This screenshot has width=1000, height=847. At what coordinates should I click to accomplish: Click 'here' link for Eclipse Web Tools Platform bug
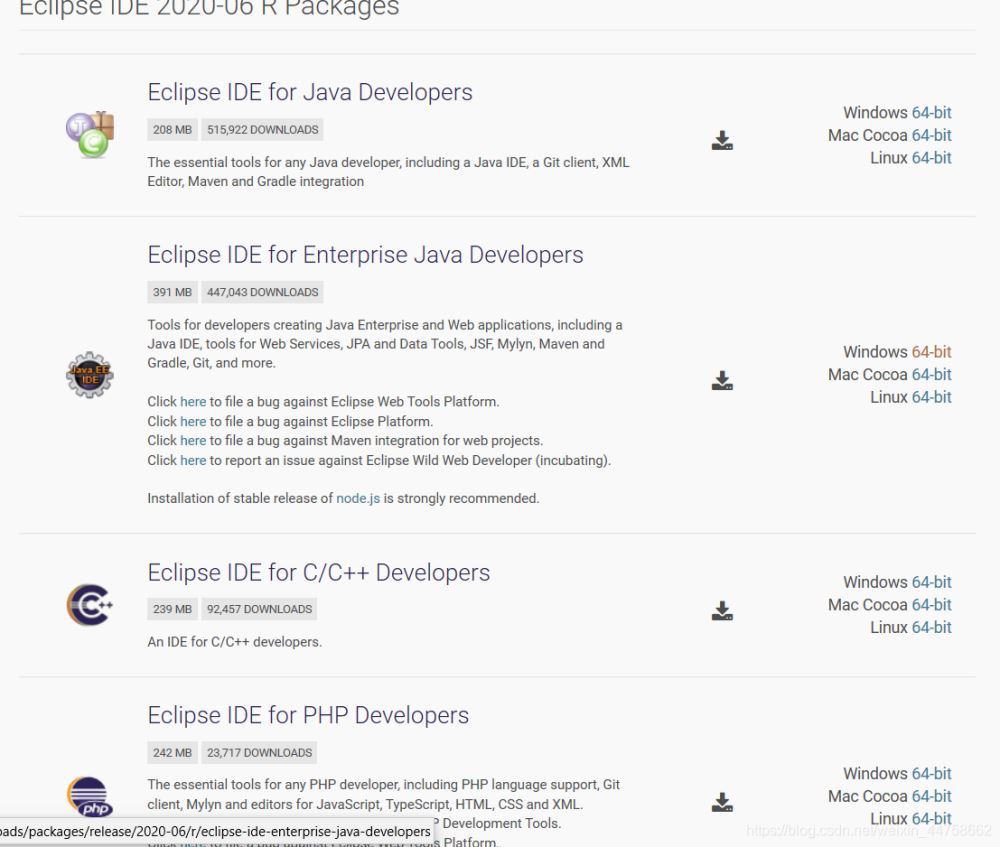point(193,402)
